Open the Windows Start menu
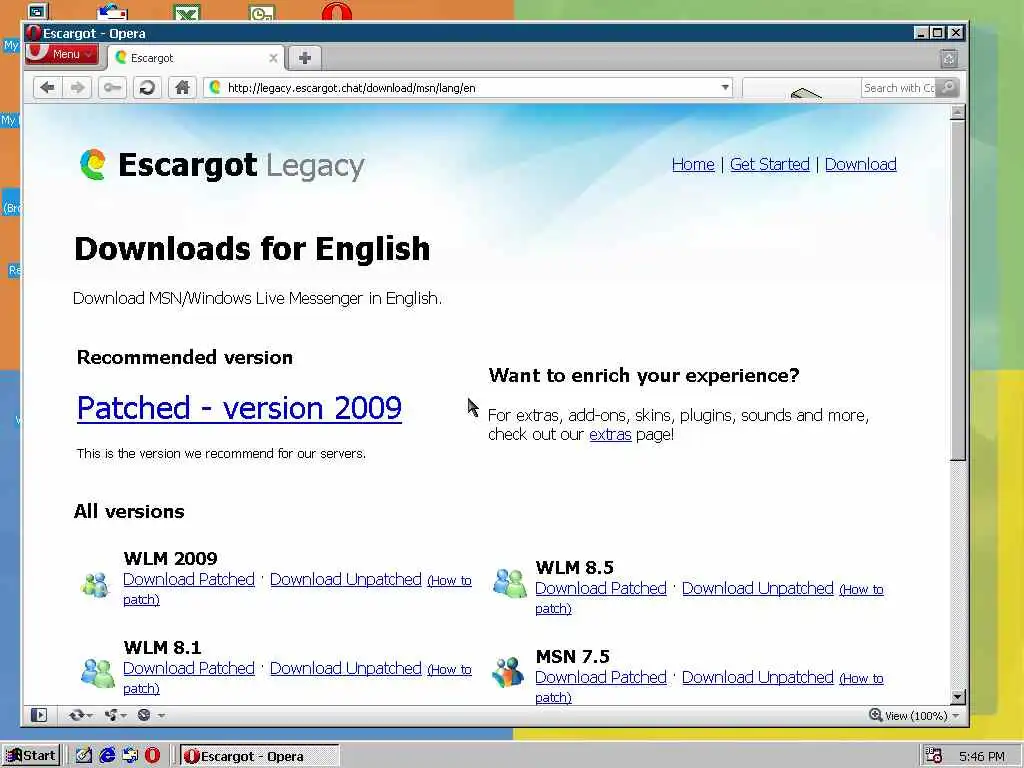Screen dimensions: 1024x768 (31, 756)
